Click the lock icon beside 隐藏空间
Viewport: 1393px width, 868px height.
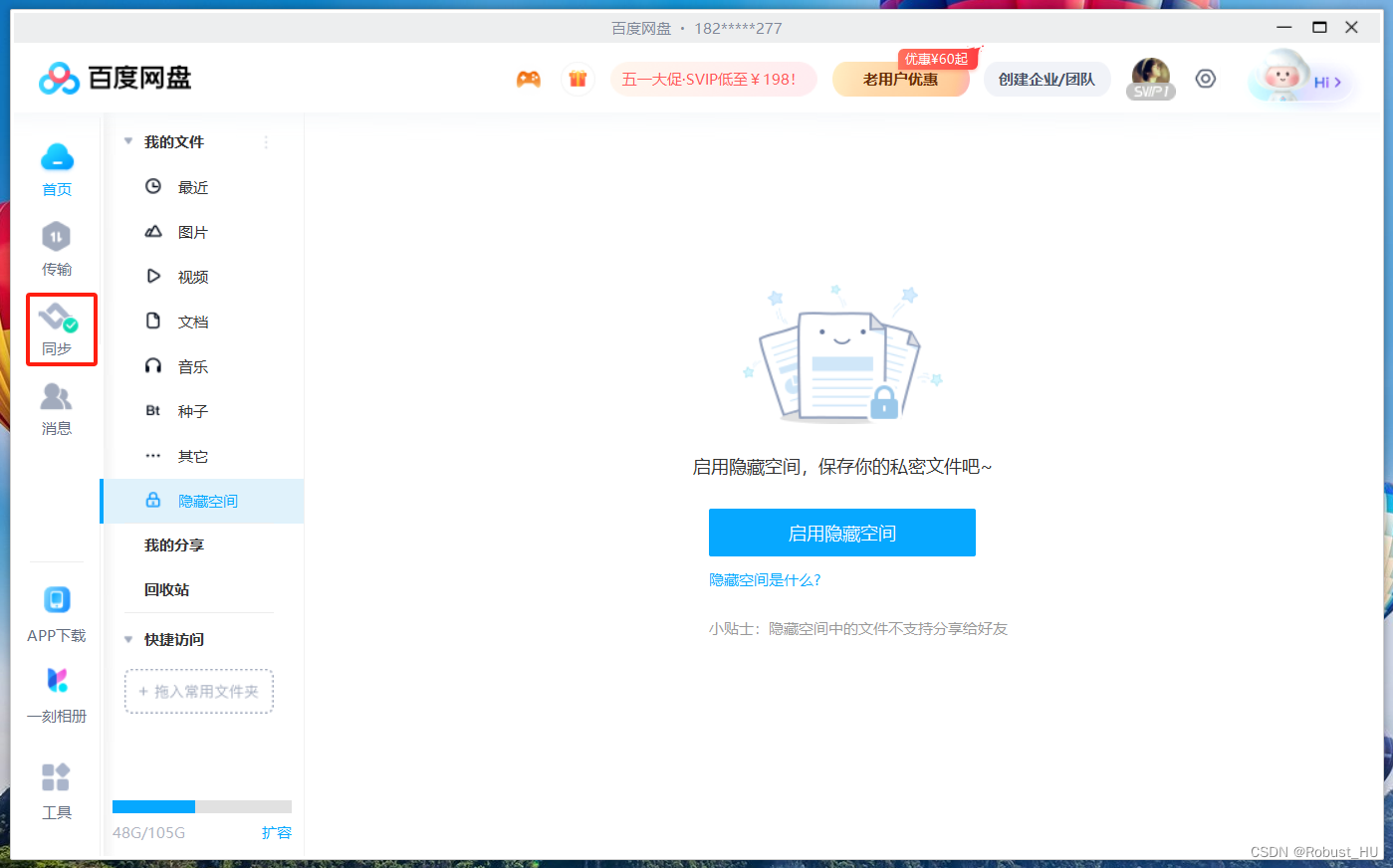[153, 500]
